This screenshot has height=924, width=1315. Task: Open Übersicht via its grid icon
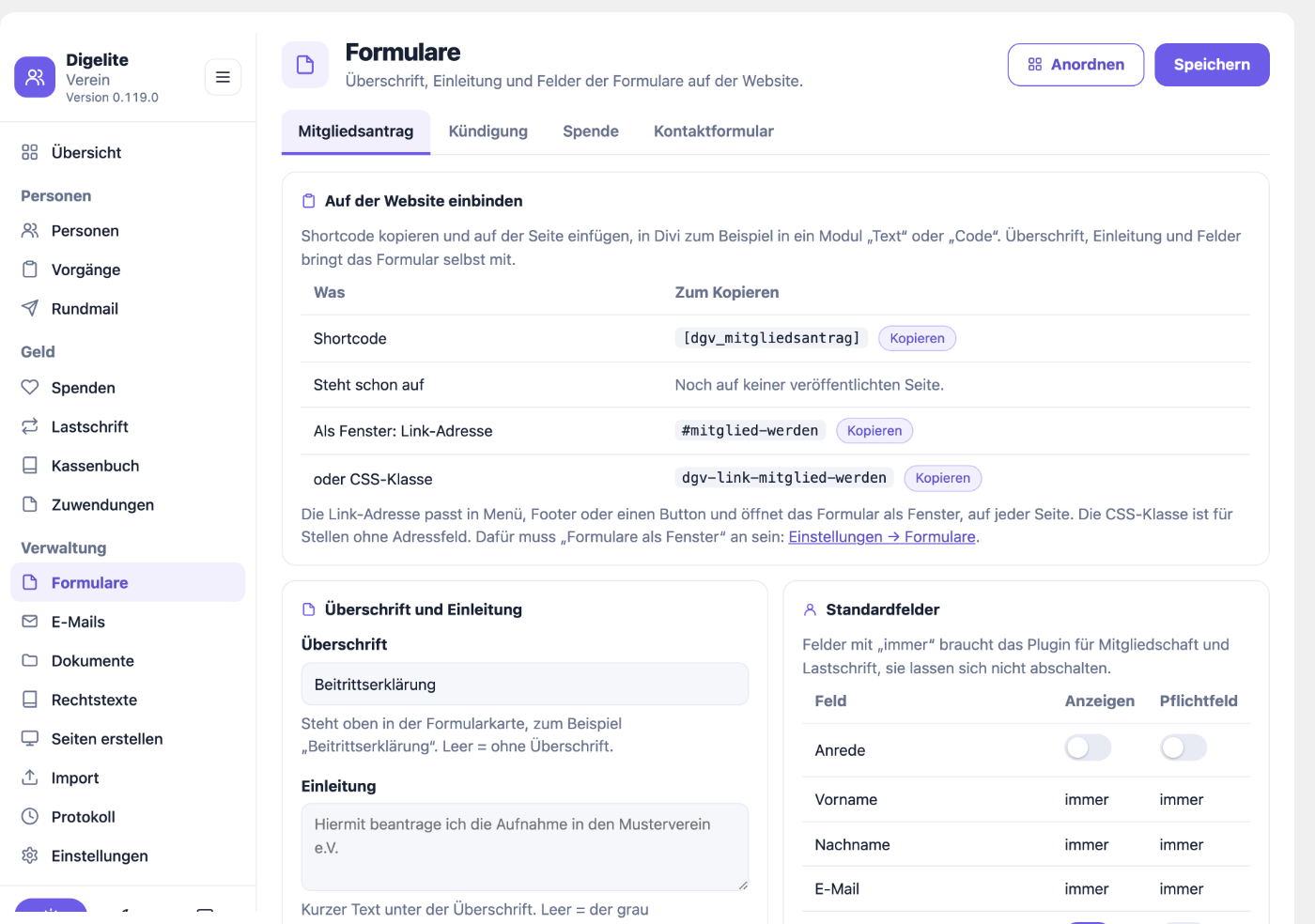30,152
